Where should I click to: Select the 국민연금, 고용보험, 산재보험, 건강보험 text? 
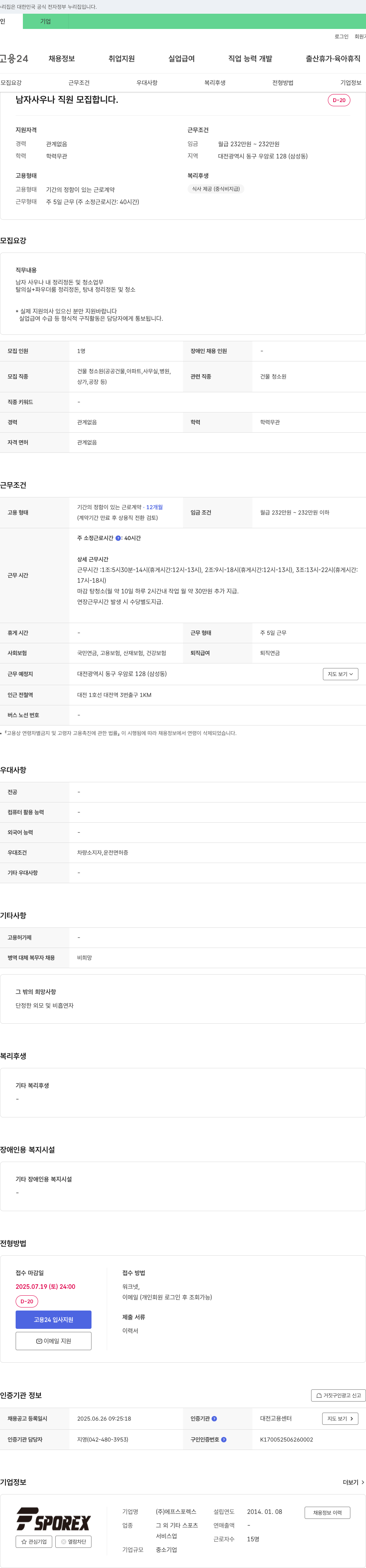[121, 653]
